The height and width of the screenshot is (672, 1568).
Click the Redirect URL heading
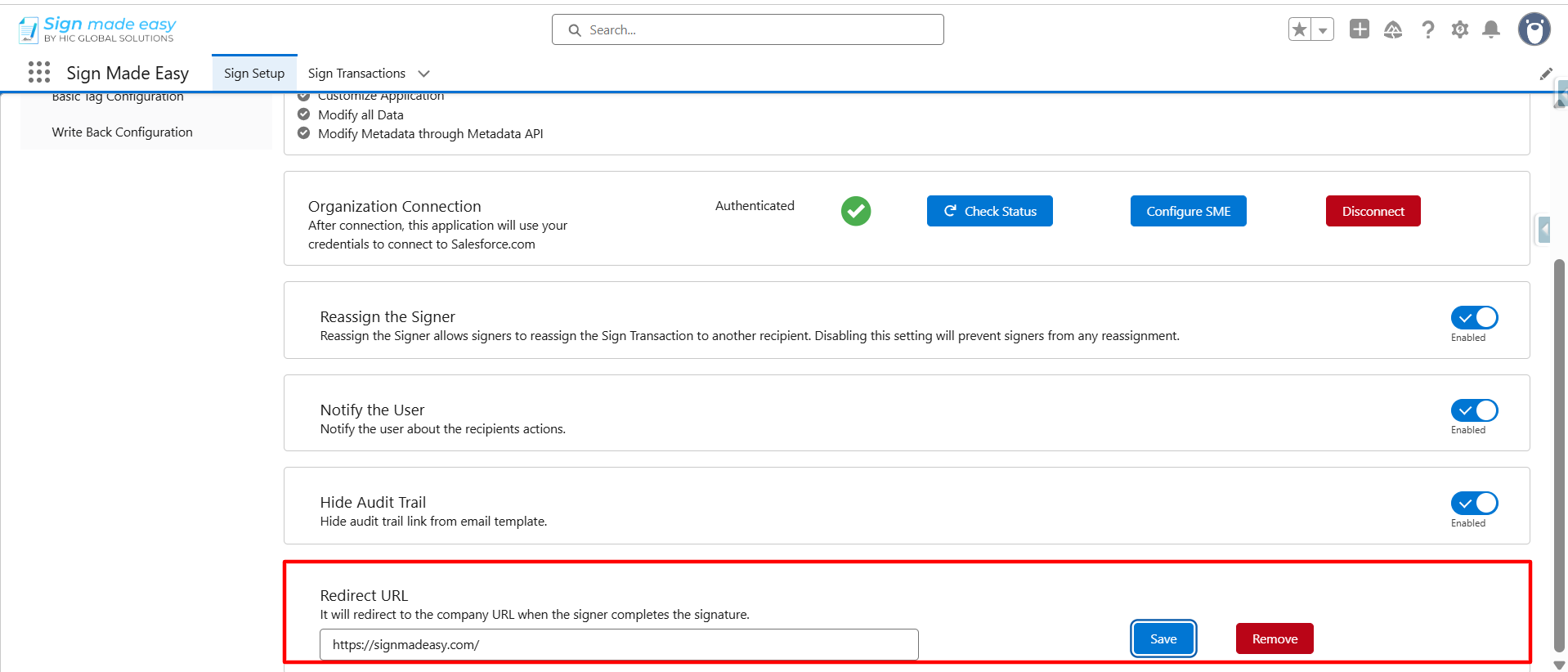(x=364, y=595)
